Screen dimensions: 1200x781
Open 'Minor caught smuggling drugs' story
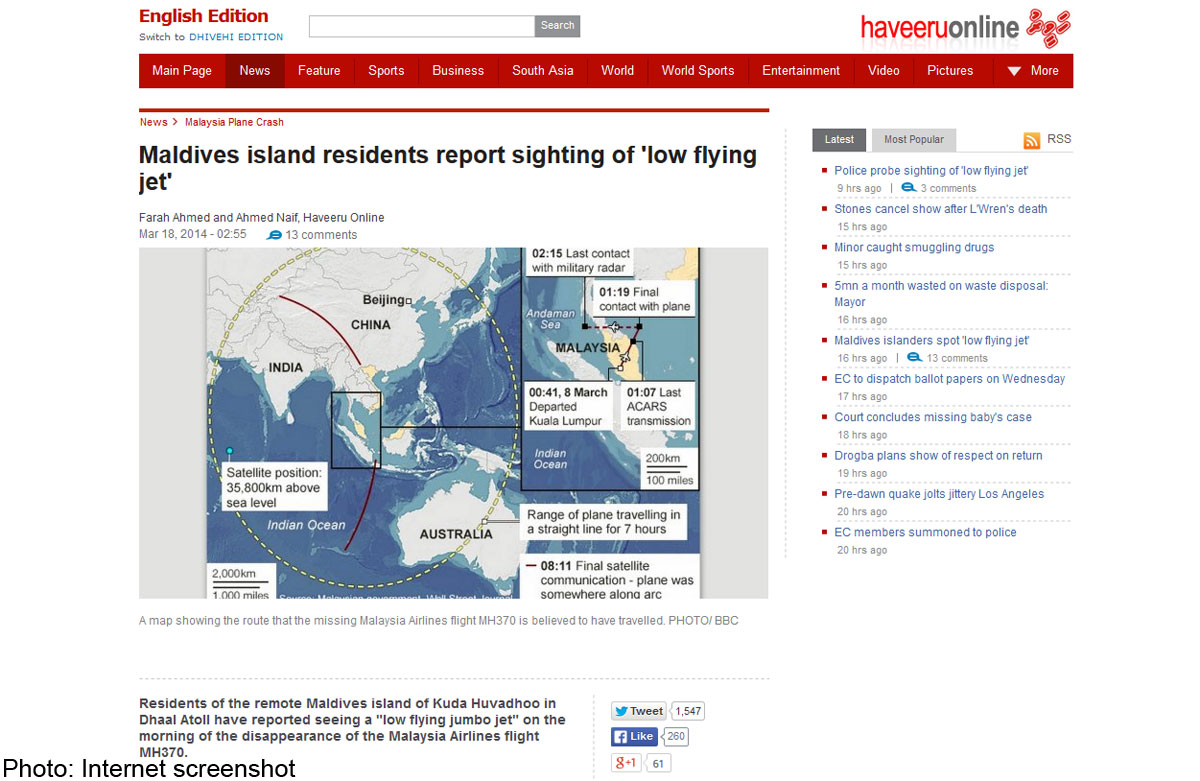tap(914, 248)
